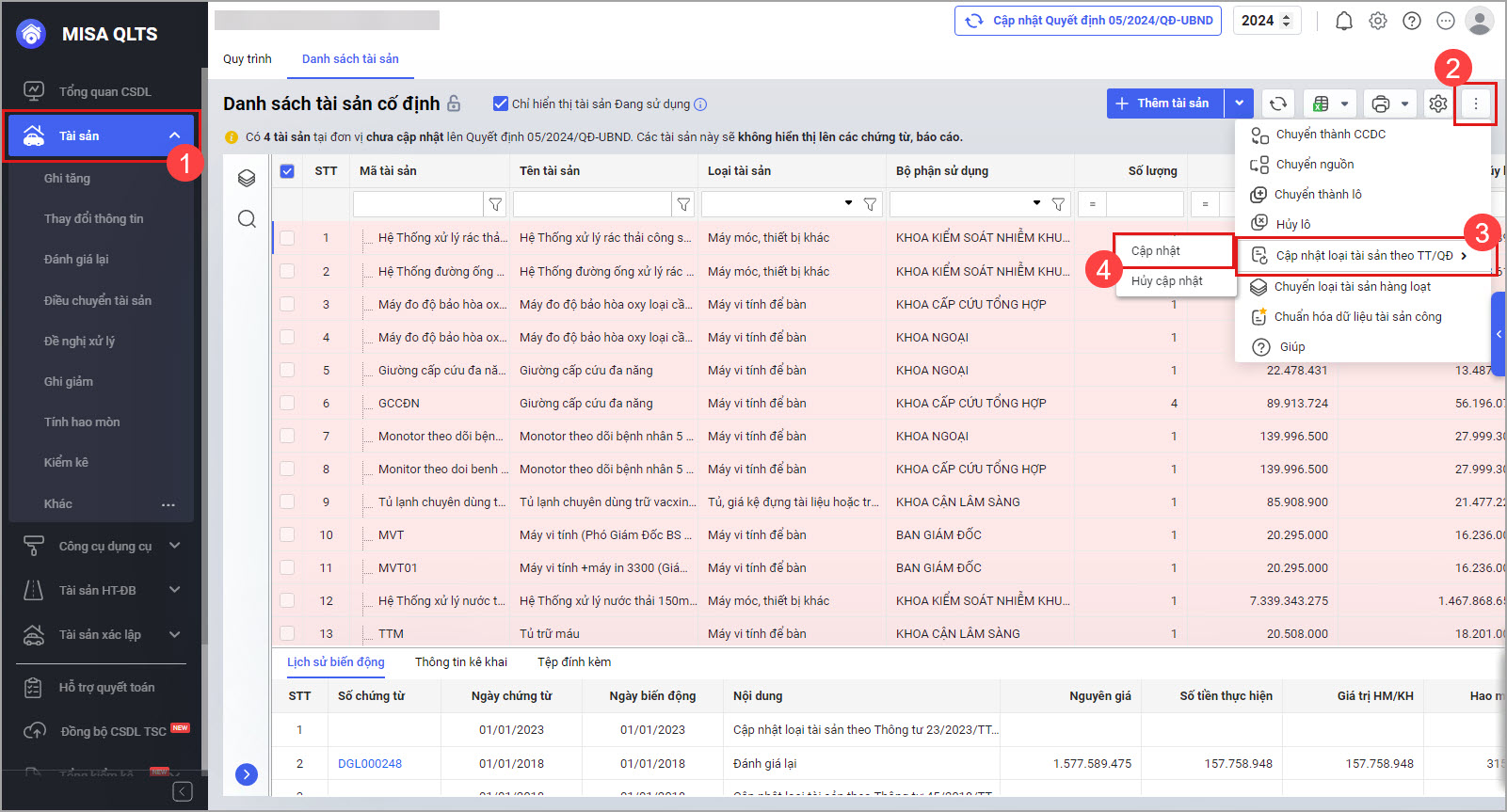Tick the checkbox for row 1
The image size is (1507, 812).
[x=287, y=238]
